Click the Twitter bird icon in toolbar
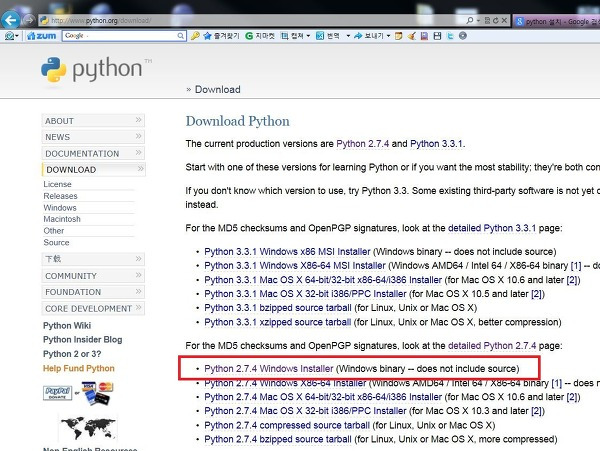600x451 pixels. tap(450, 36)
